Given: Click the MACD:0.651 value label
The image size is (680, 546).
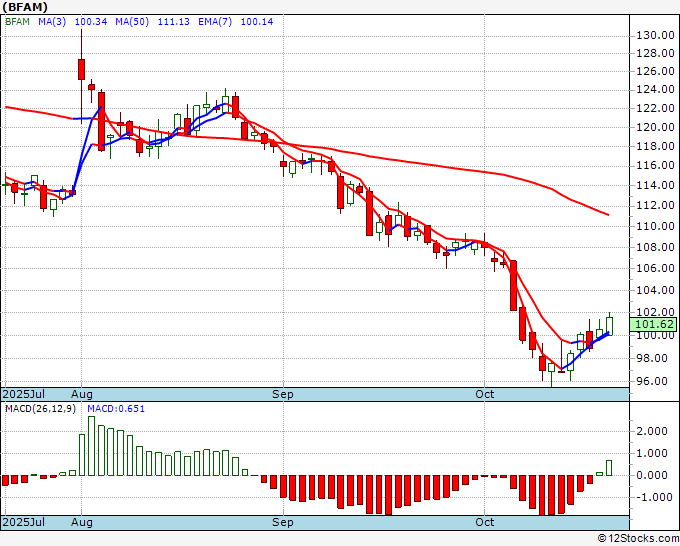Looking at the screenshot, I should click(116, 409).
